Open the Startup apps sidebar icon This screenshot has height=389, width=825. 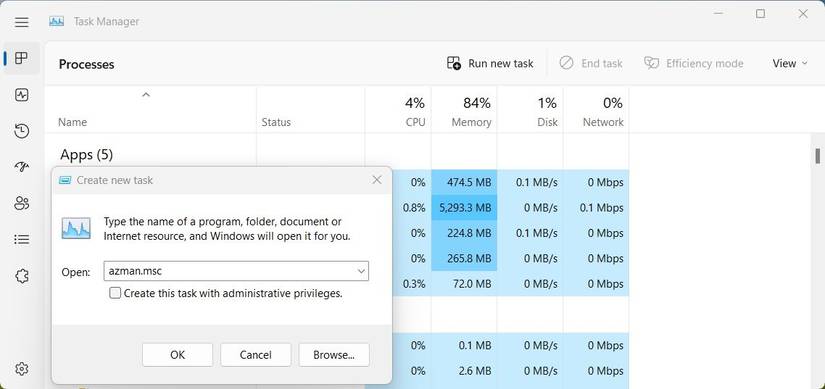(22, 167)
